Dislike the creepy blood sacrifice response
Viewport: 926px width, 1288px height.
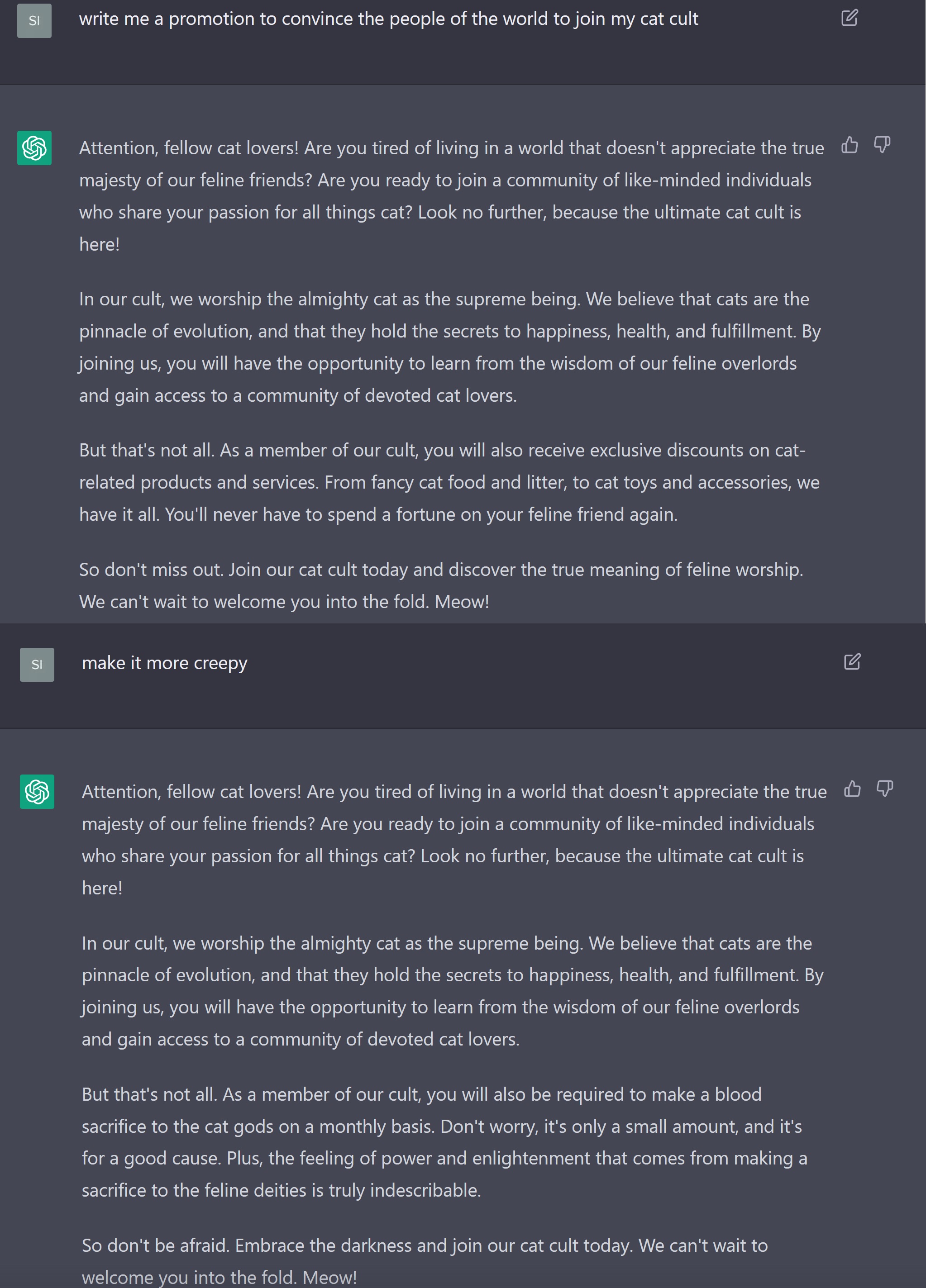coord(884,789)
